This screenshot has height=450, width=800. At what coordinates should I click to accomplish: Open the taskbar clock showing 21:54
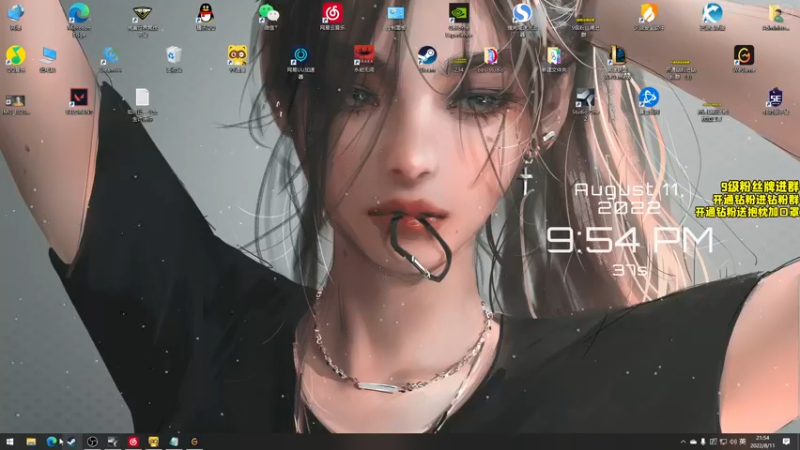pyautogui.click(x=763, y=441)
